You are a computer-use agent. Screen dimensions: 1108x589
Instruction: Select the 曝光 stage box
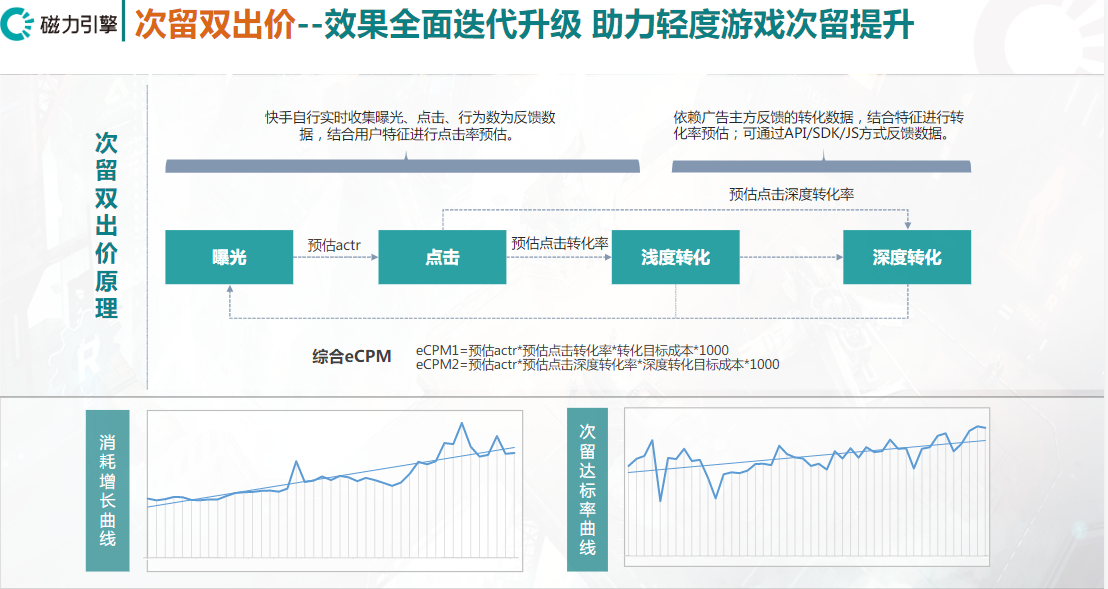229,257
